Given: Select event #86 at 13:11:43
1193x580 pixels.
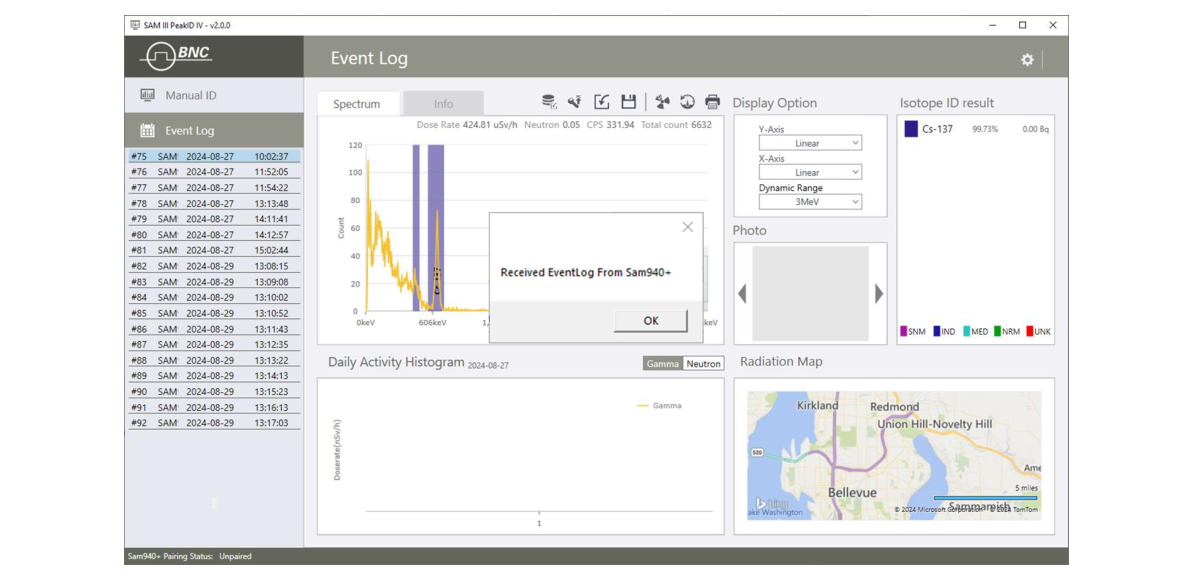Looking at the screenshot, I should (214, 329).
